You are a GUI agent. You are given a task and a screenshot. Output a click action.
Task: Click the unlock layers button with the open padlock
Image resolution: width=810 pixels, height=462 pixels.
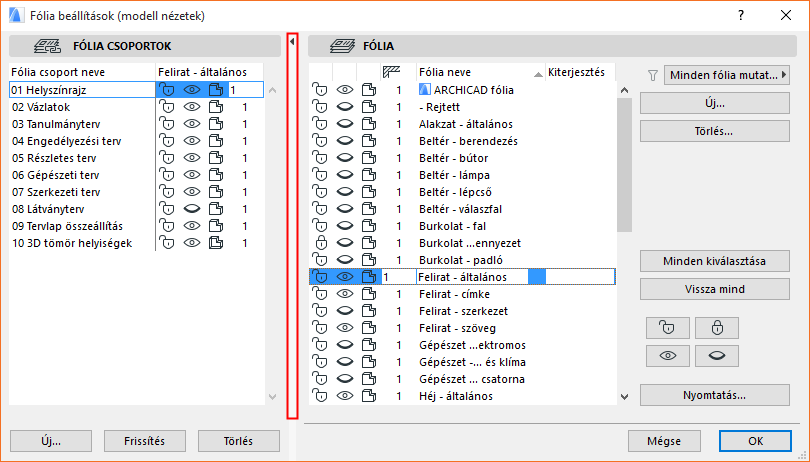click(x=667, y=327)
